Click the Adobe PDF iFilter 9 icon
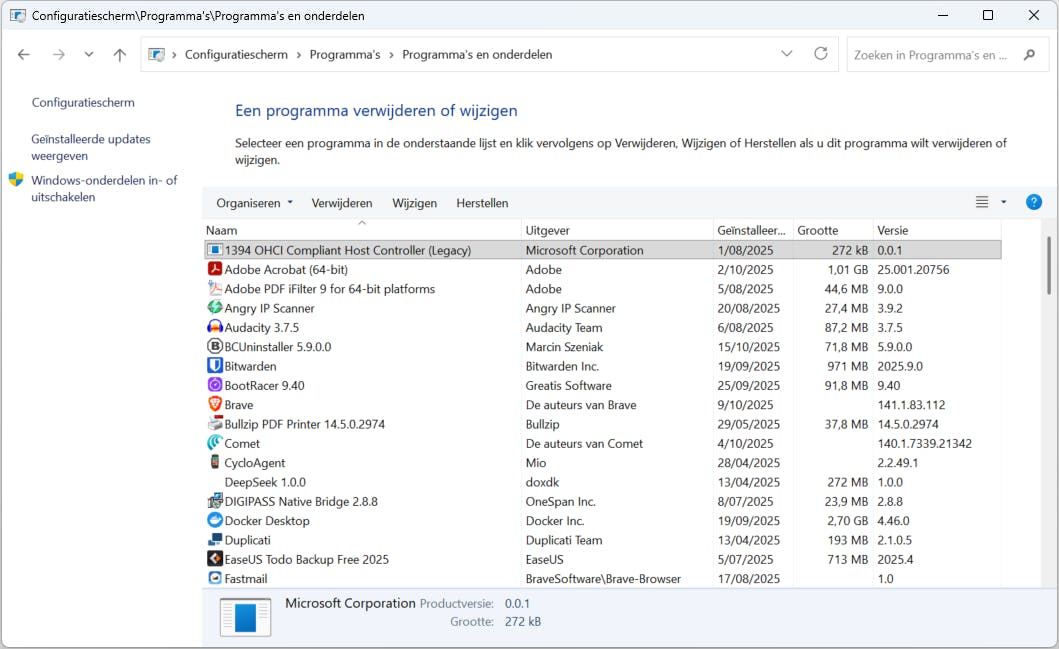1059x649 pixels. 215,288
